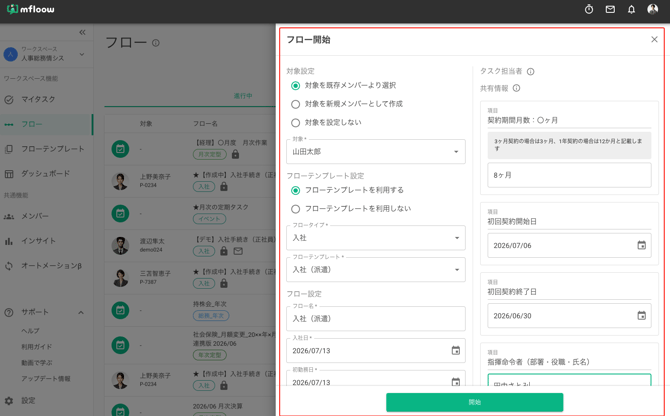
Task: Collapse the sidebar with double-chevron icon
Action: point(82,32)
